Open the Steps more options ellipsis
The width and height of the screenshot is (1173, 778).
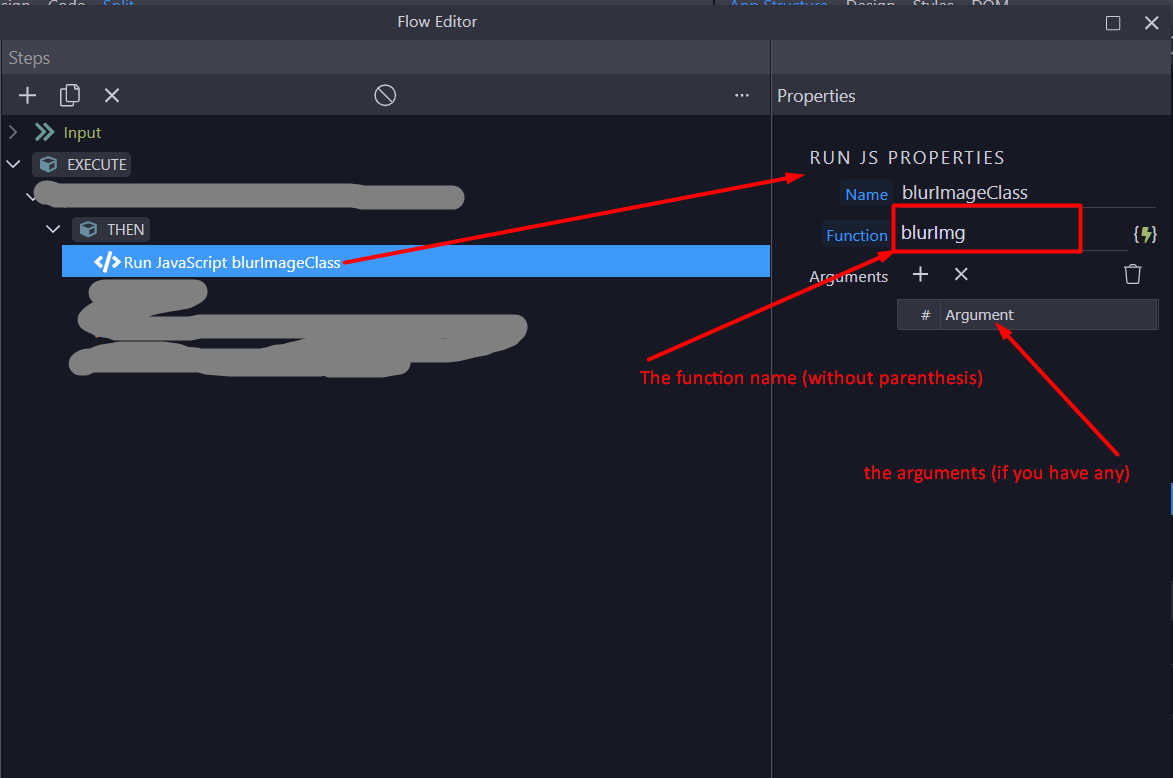tap(742, 95)
